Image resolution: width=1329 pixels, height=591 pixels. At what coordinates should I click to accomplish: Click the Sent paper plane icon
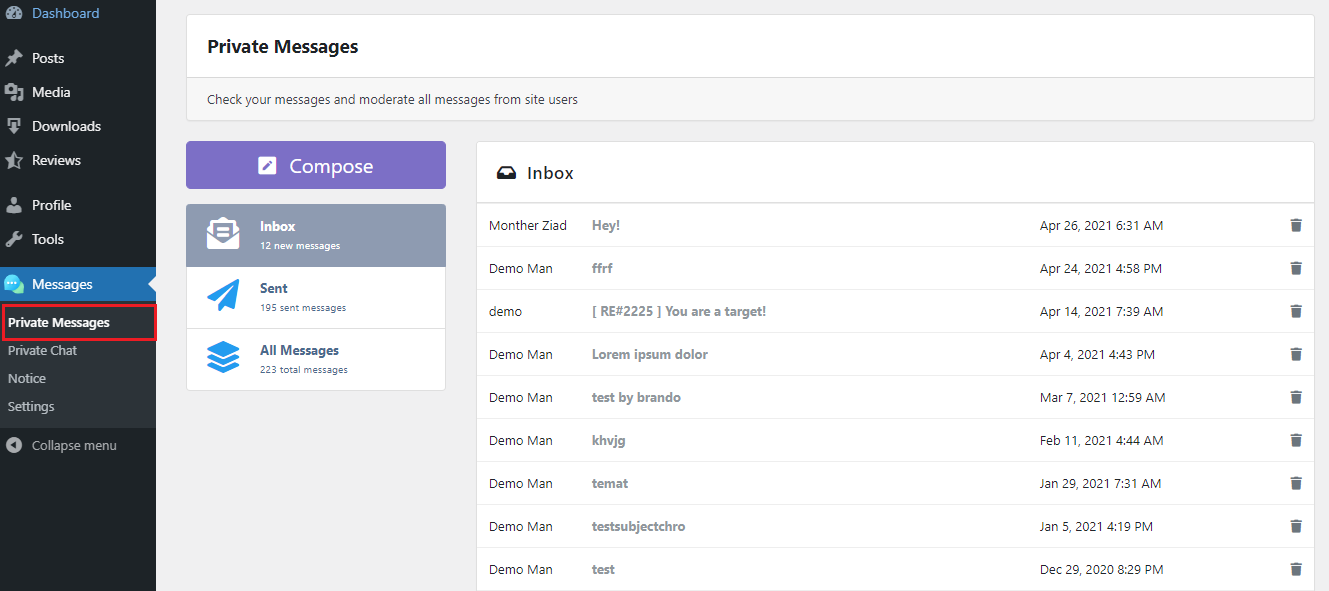click(225, 296)
